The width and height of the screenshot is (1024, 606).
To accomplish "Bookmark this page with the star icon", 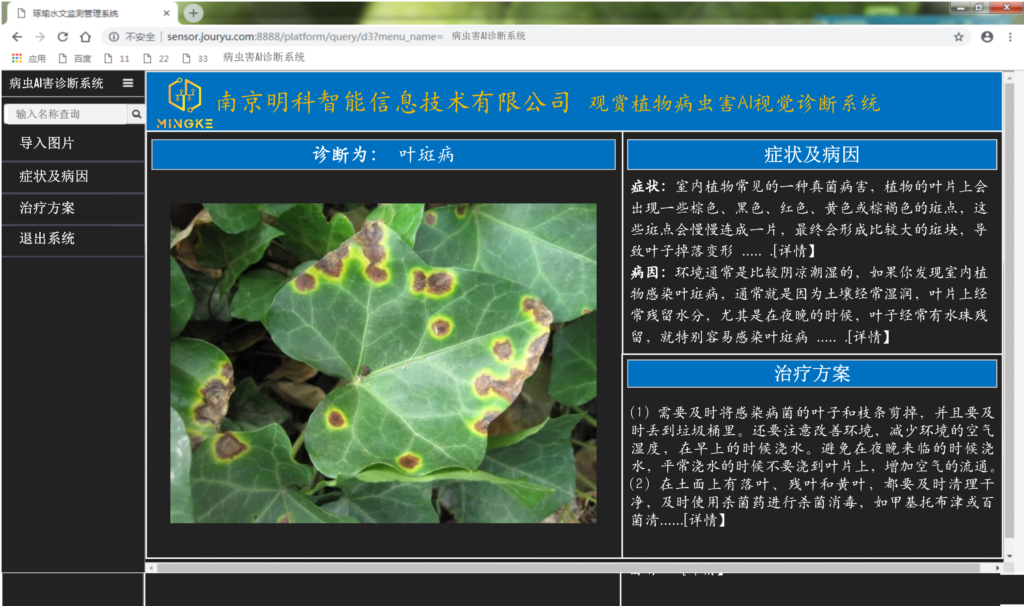I will 959,36.
